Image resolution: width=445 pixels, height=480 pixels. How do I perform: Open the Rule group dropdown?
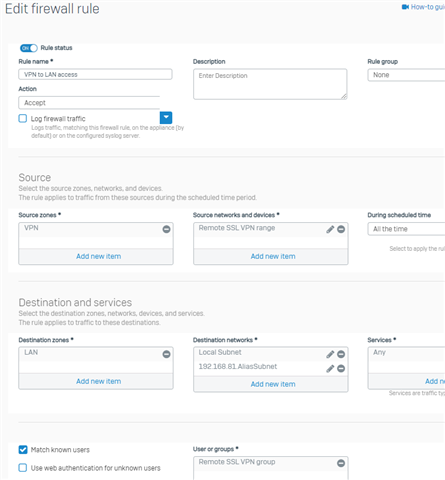coord(406,75)
